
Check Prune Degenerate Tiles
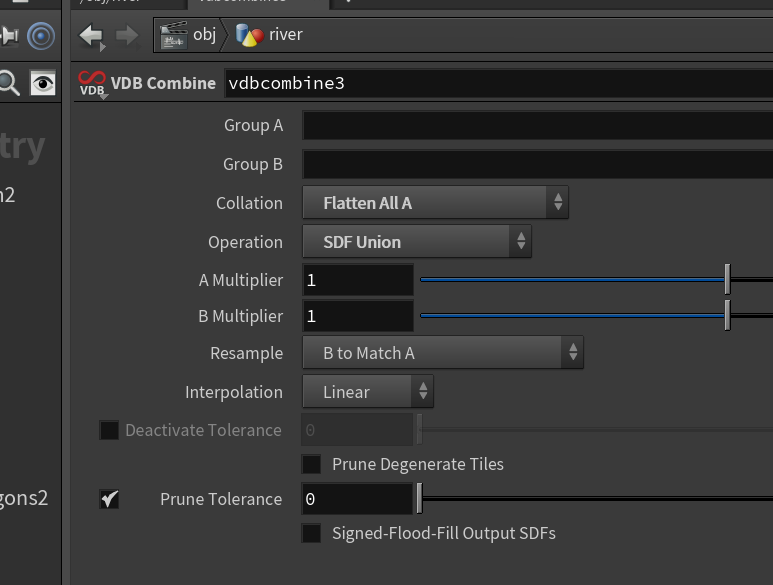311,464
